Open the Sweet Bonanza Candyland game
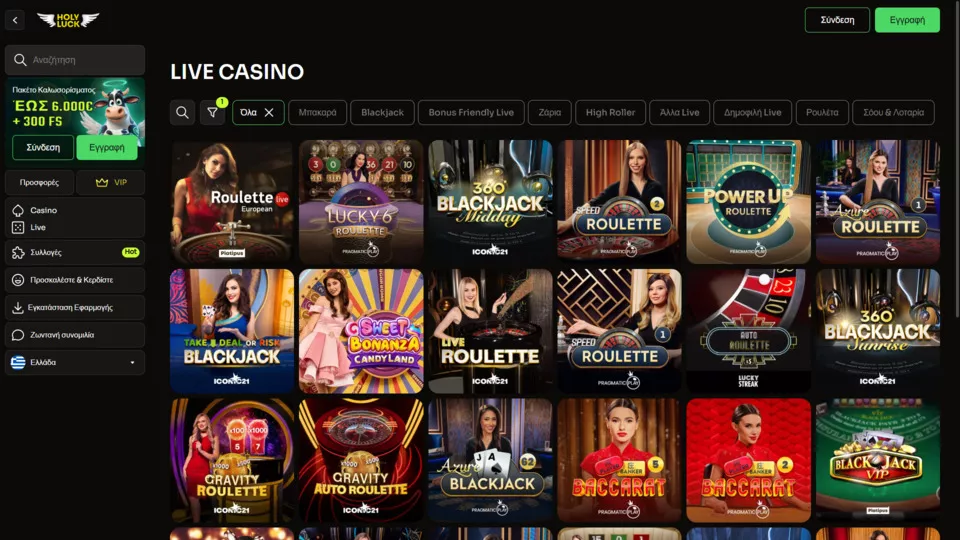960x540 pixels. pyautogui.click(x=361, y=331)
